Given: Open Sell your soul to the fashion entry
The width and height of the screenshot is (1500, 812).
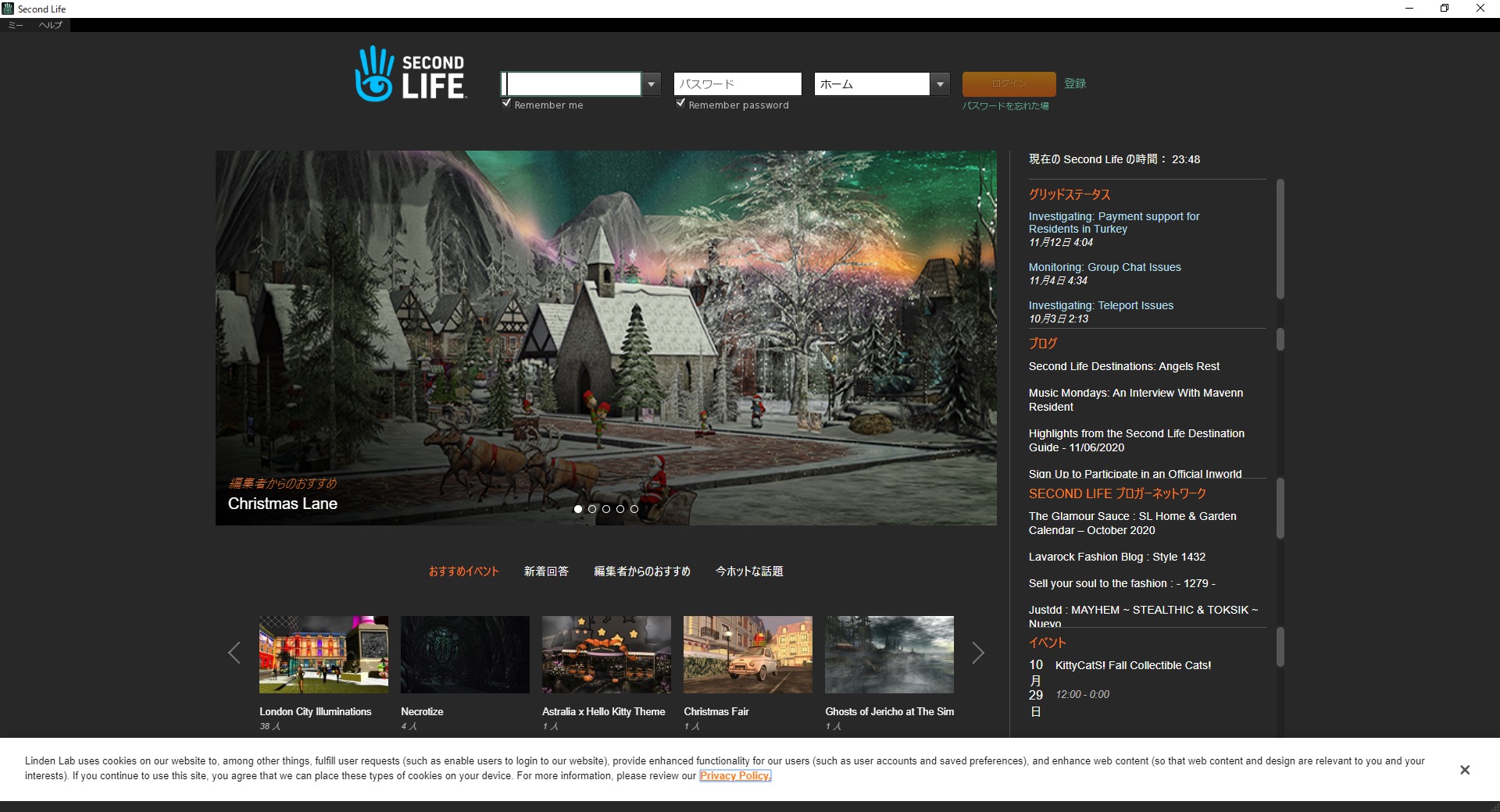Looking at the screenshot, I should (x=1122, y=583).
